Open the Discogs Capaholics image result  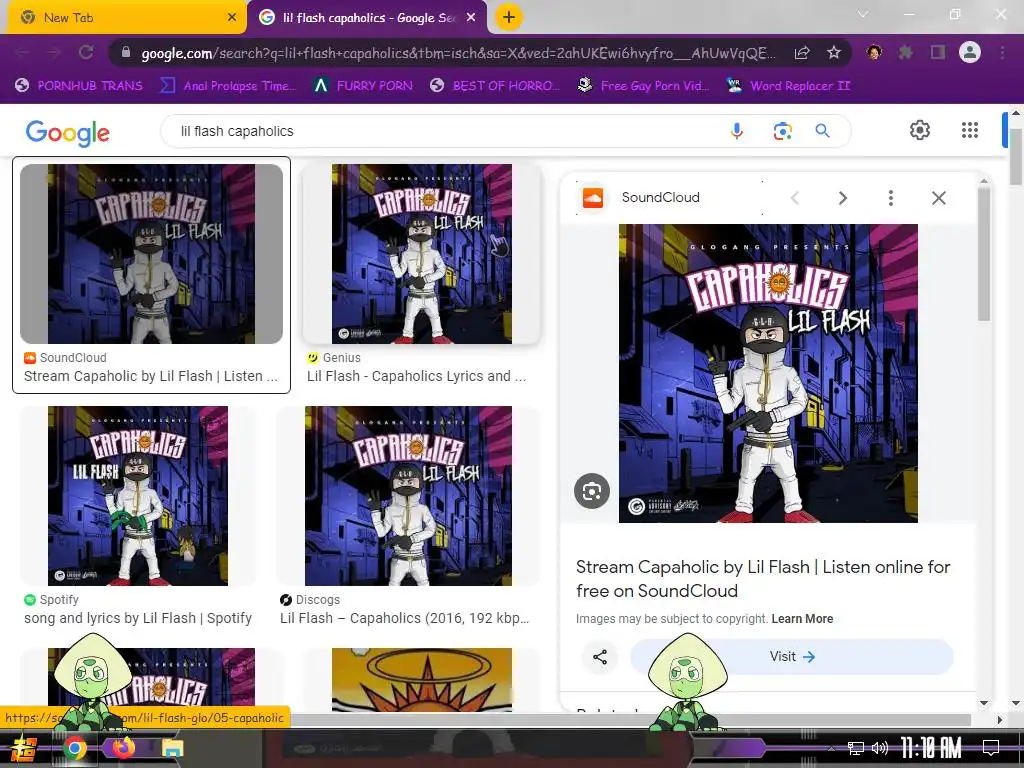(x=408, y=496)
